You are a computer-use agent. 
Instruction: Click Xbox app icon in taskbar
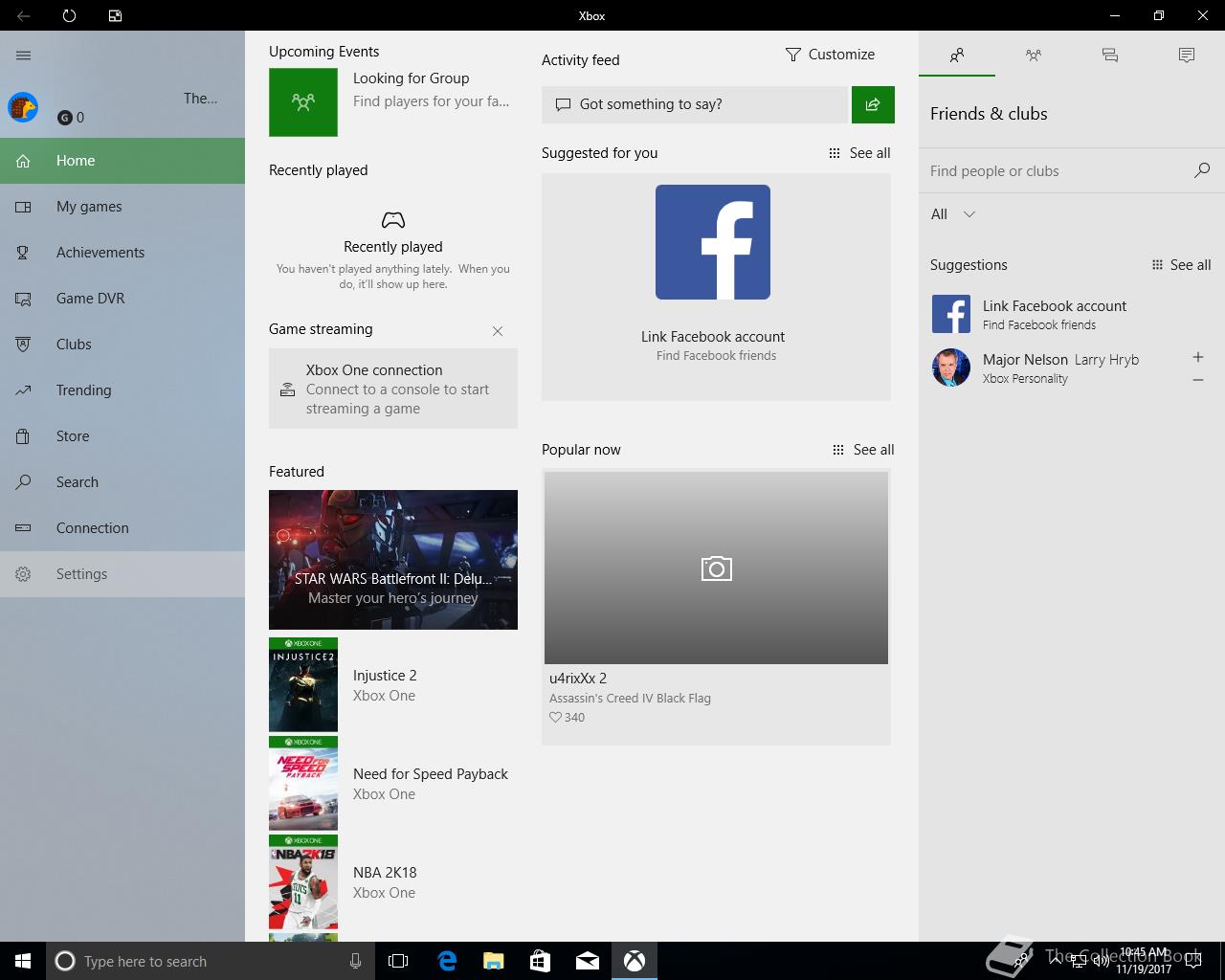635,961
